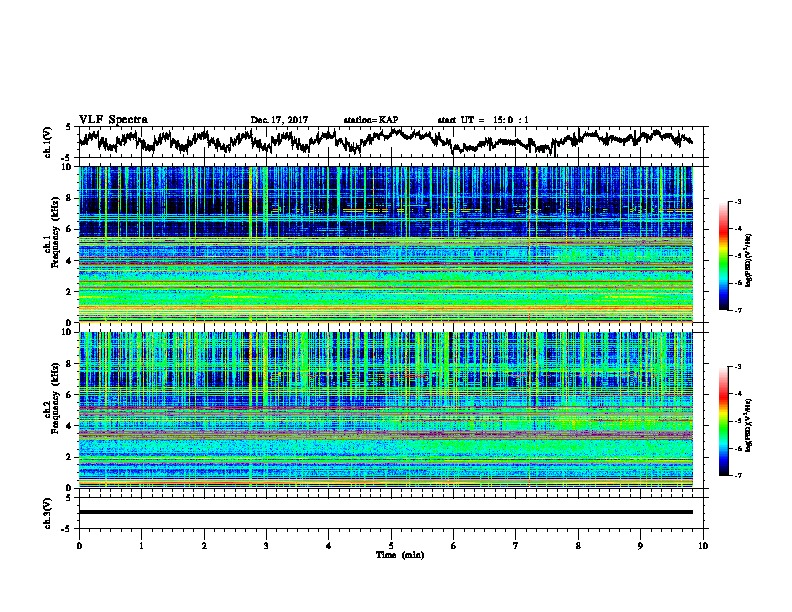
Task: Click the "VLF Spectra" plot title
Action: (113, 120)
